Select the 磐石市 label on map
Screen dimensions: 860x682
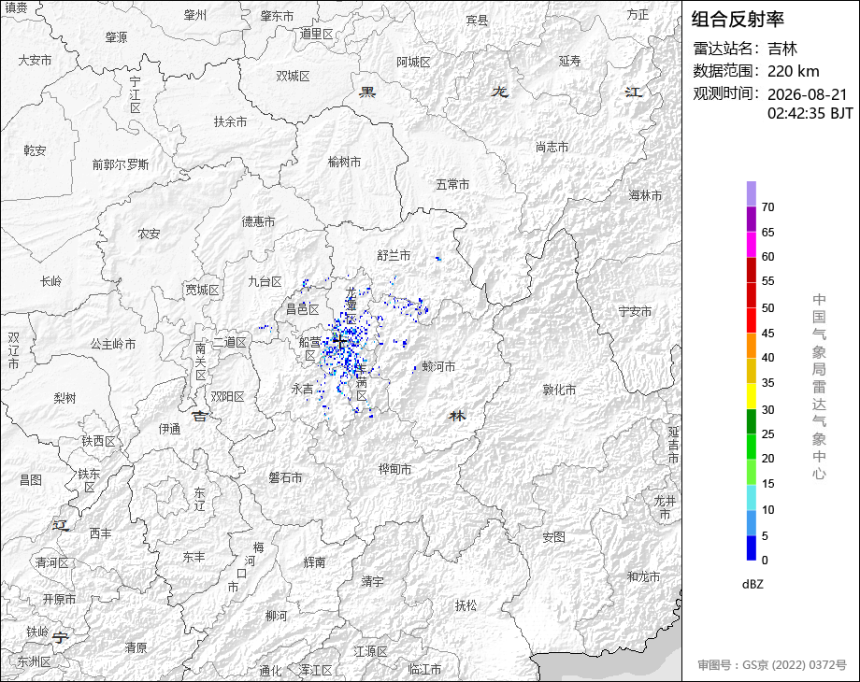285,478
